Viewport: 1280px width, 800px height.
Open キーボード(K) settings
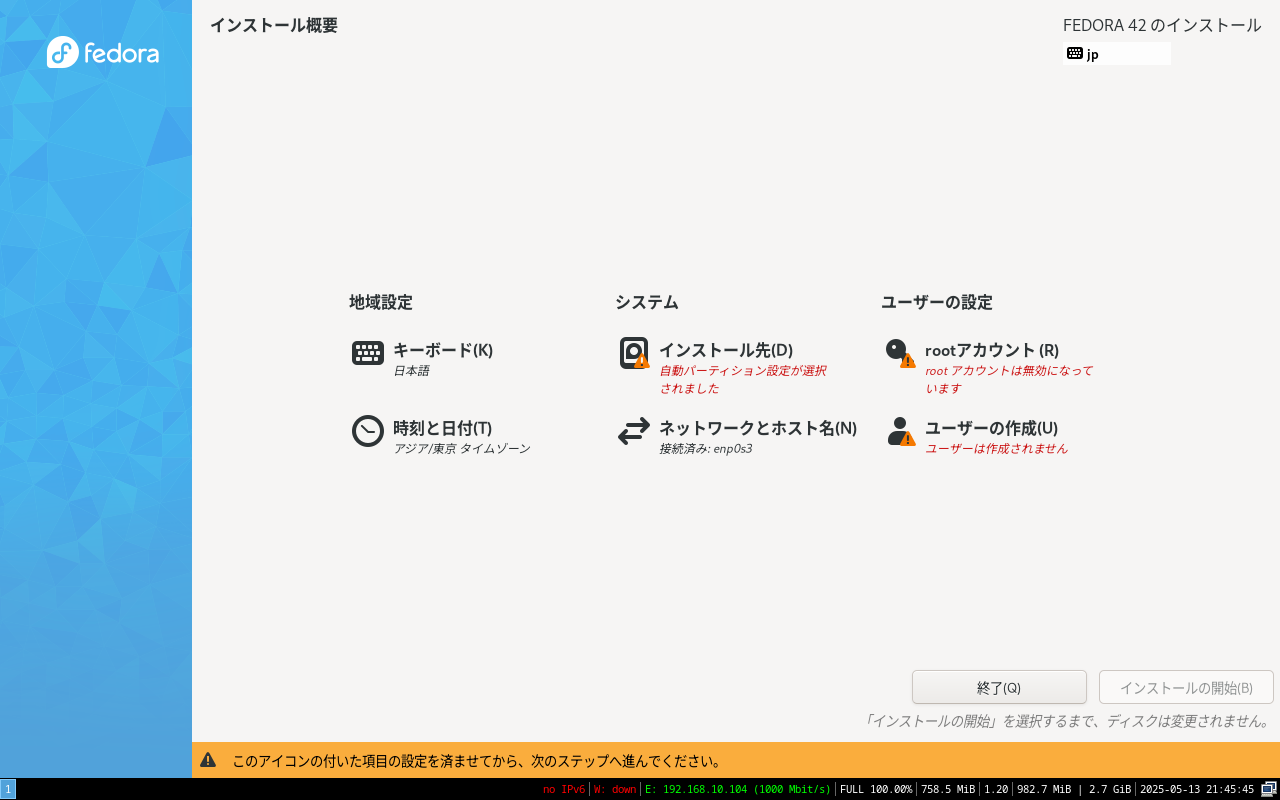[443, 350]
